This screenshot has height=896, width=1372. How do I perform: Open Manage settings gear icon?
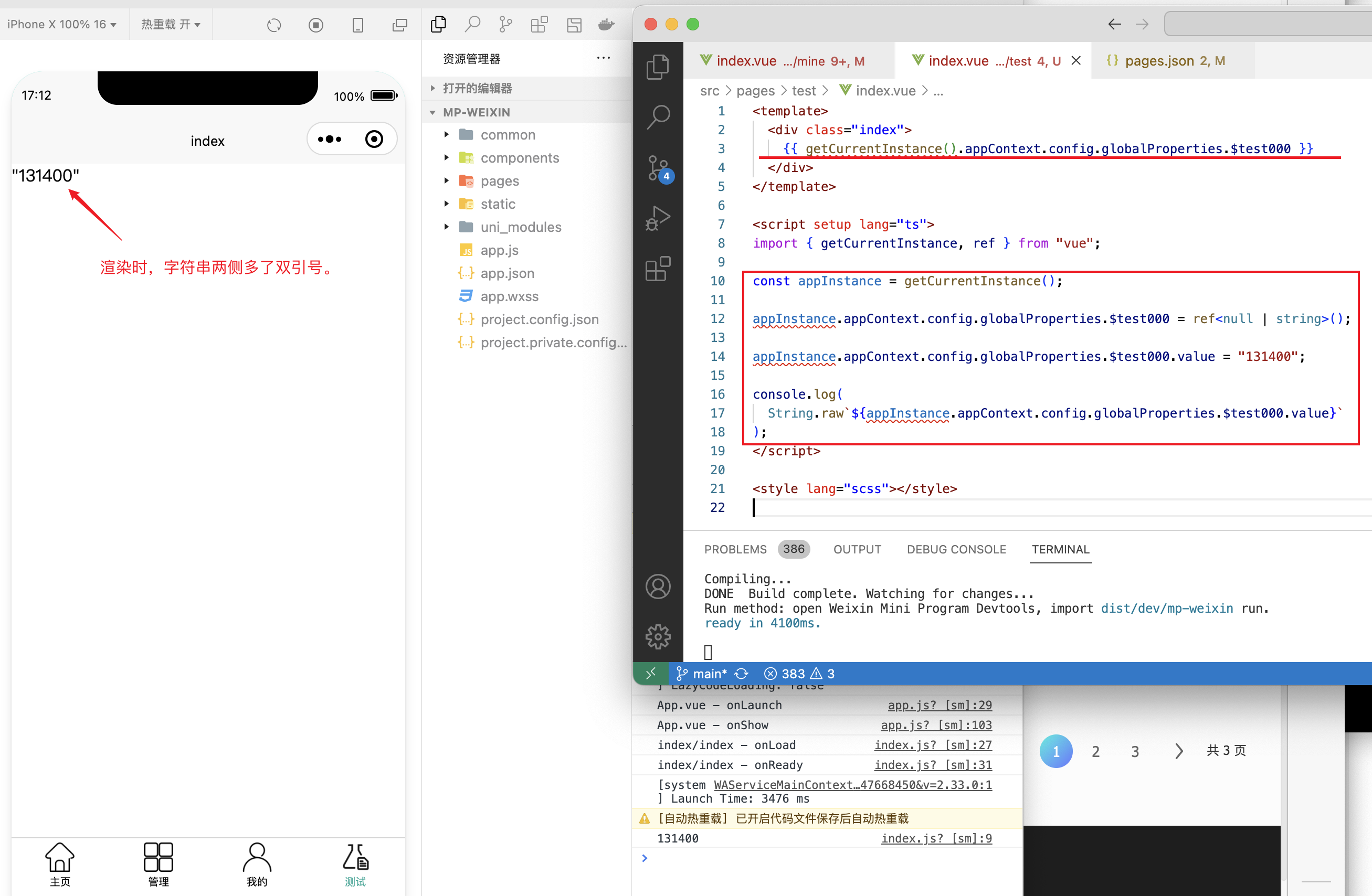coord(658,637)
